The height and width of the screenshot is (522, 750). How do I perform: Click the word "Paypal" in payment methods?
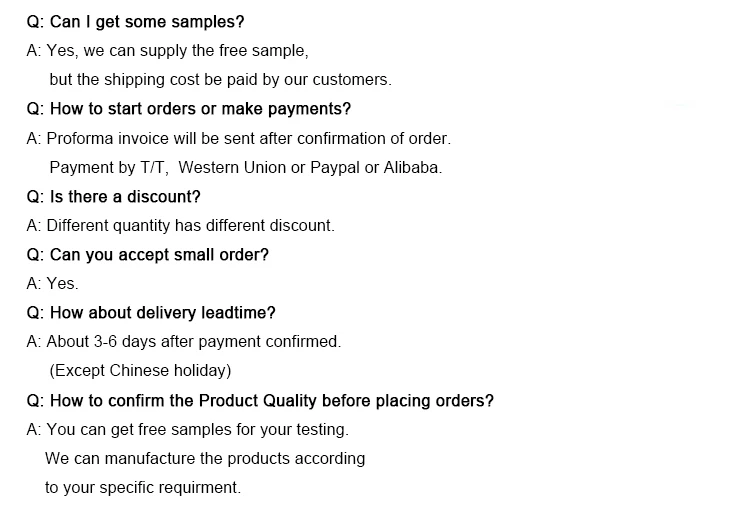[335, 167]
